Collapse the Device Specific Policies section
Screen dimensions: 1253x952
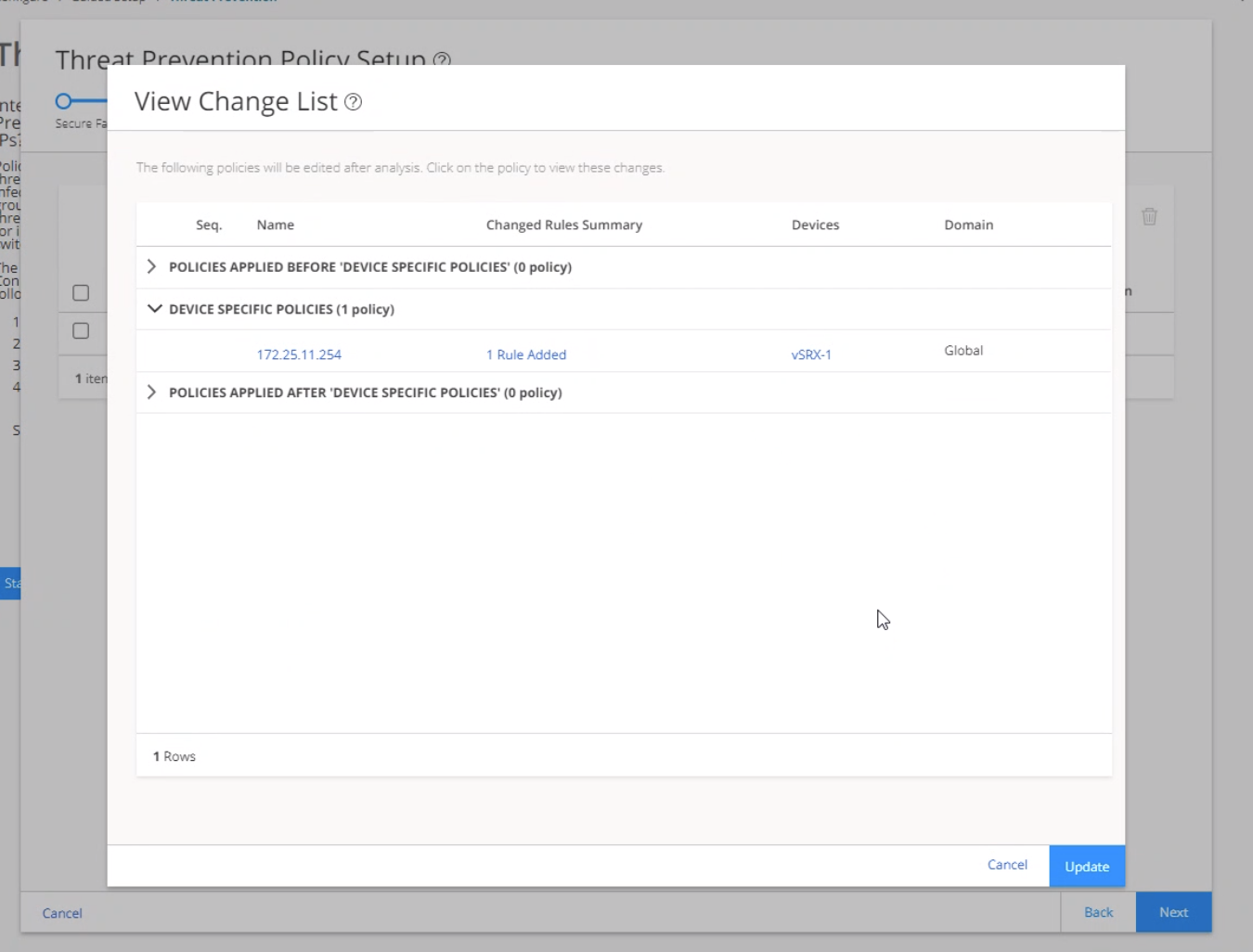(x=154, y=309)
